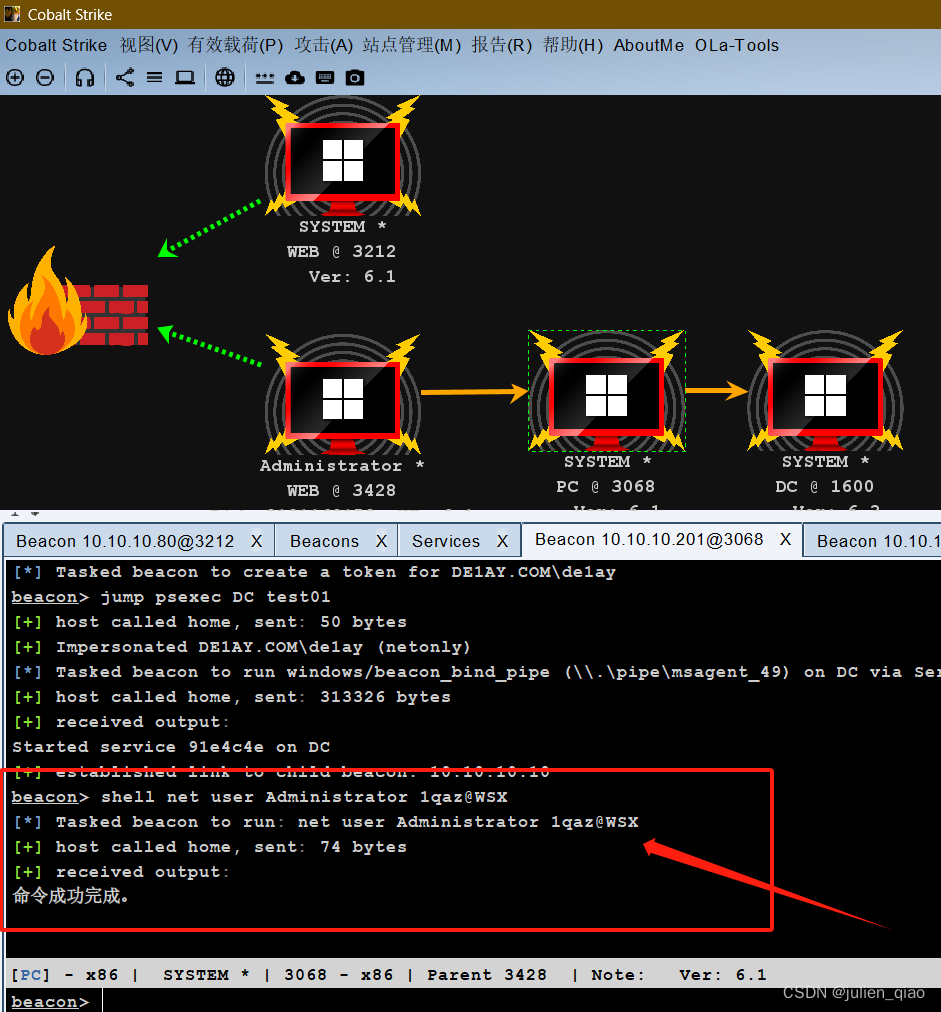Click the beacon command input field
Image resolution: width=941 pixels, height=1012 pixels.
pyautogui.click(x=516, y=1001)
